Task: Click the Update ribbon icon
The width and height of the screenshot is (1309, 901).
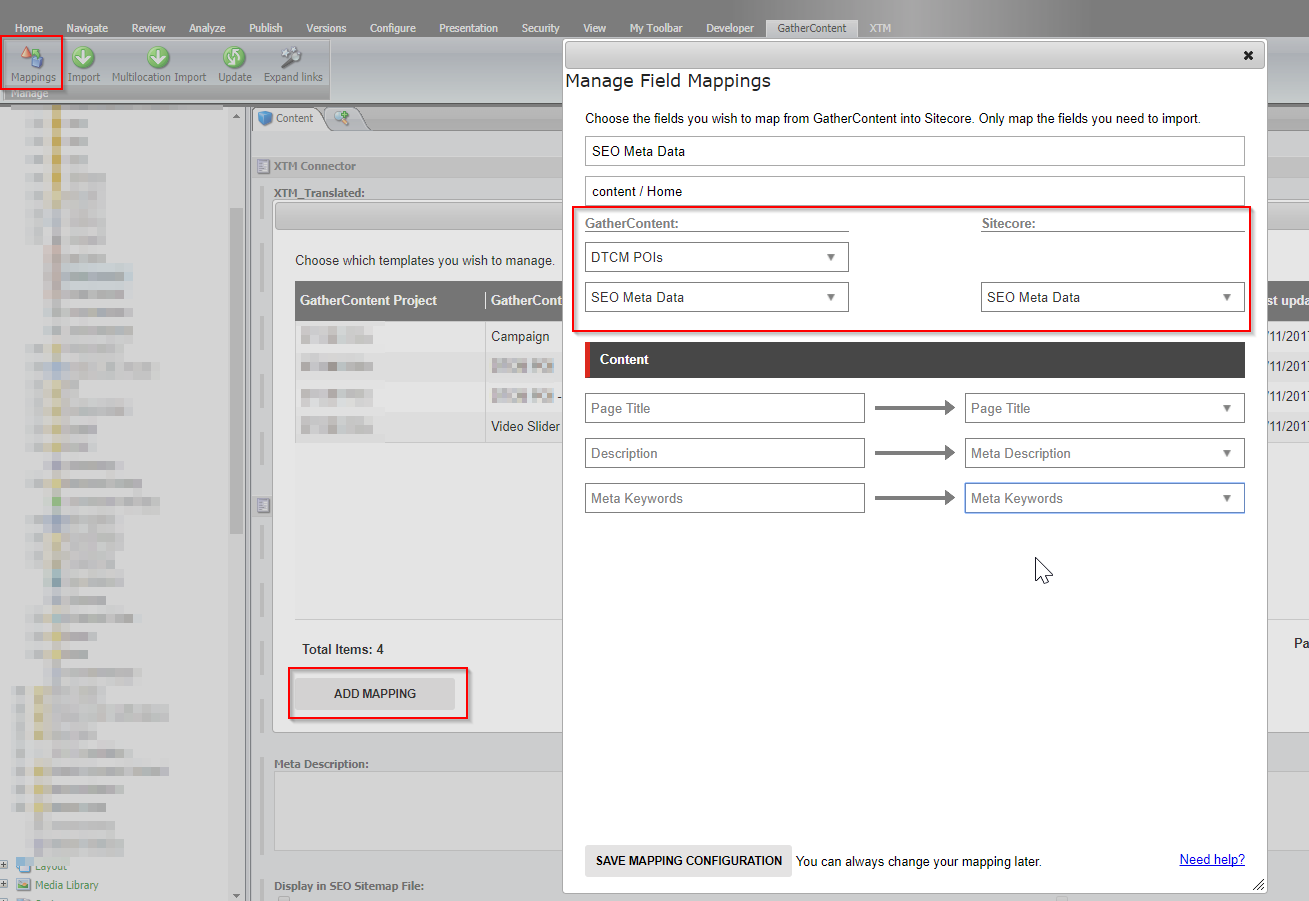Action: pyautogui.click(x=235, y=63)
